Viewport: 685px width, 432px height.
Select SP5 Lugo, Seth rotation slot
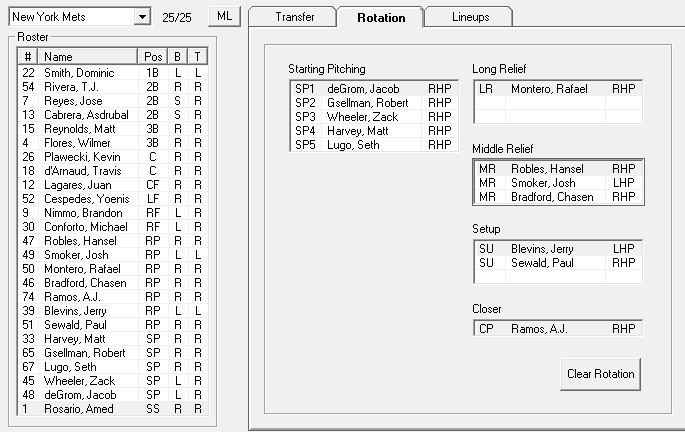(x=374, y=145)
